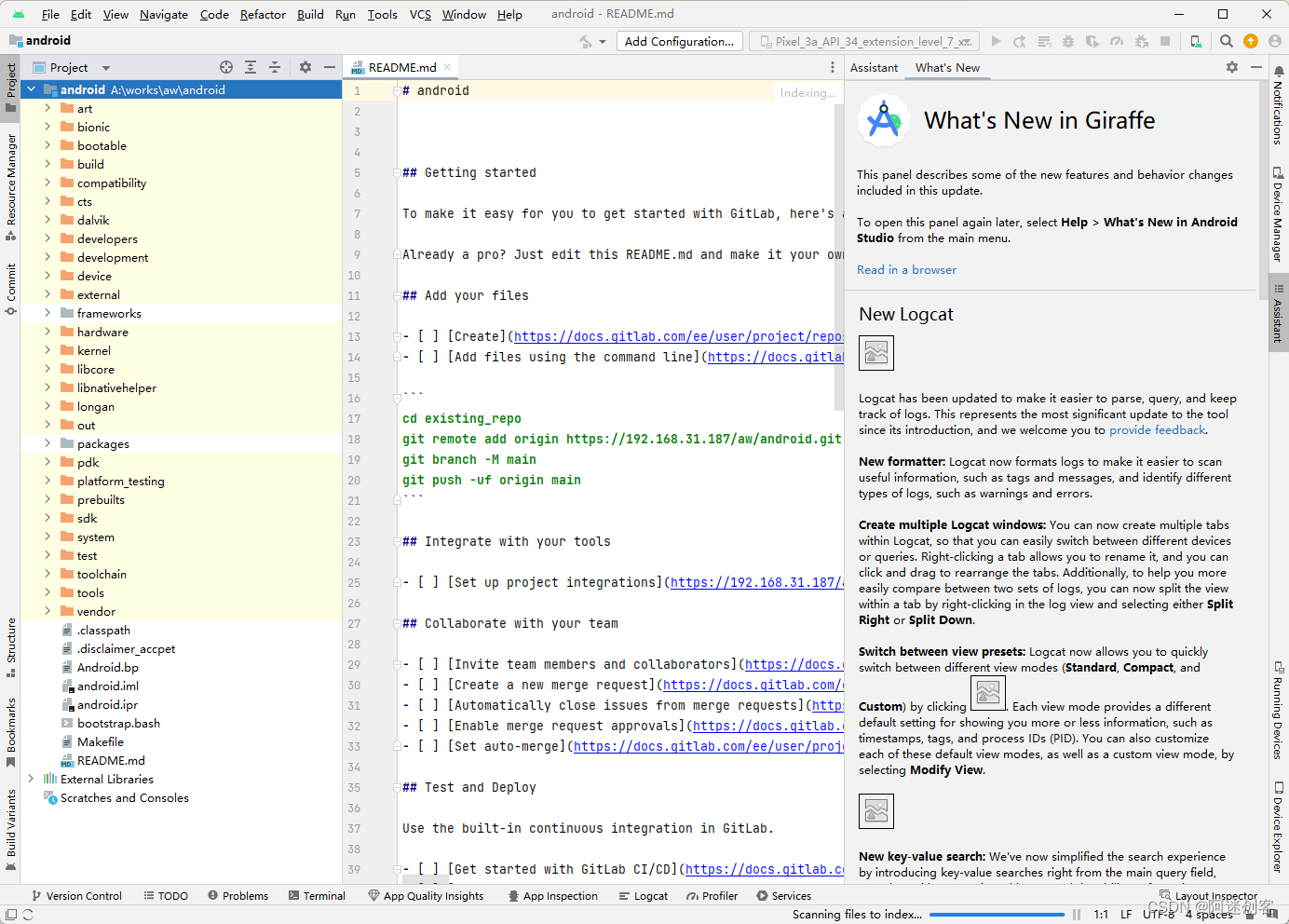Open Project view type dropdown

pos(72,67)
